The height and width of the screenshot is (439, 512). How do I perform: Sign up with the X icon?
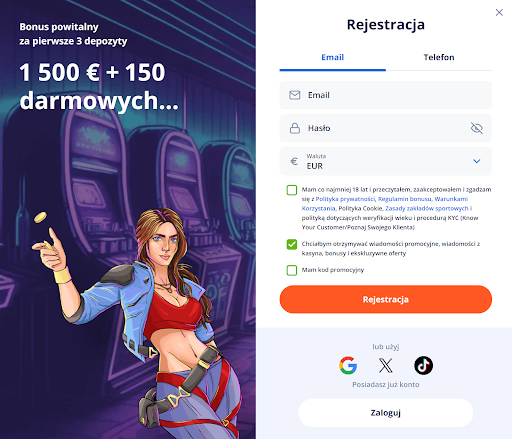click(x=386, y=365)
